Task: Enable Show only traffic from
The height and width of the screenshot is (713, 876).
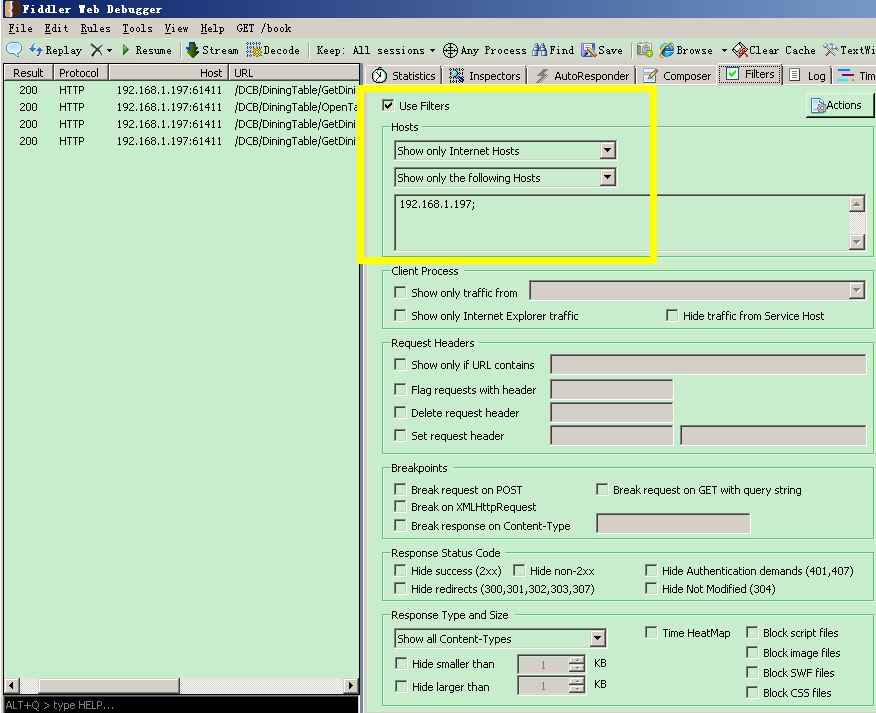Action: pos(400,292)
